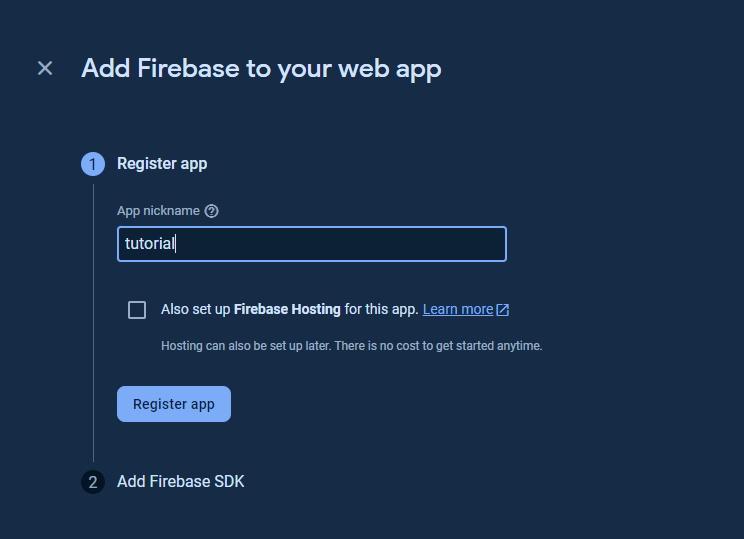The height and width of the screenshot is (539, 744).
Task: Click the external link icon beside Learn more
Action: tap(503, 310)
